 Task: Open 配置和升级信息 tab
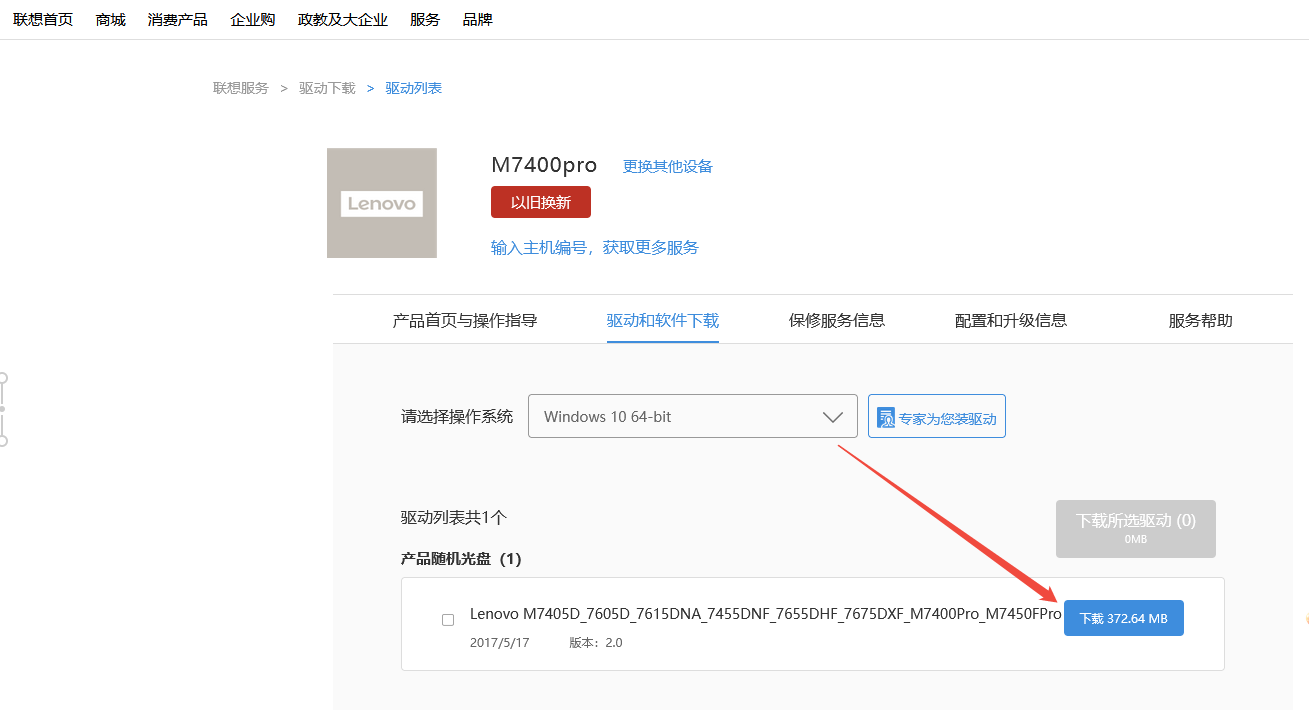point(1011,320)
